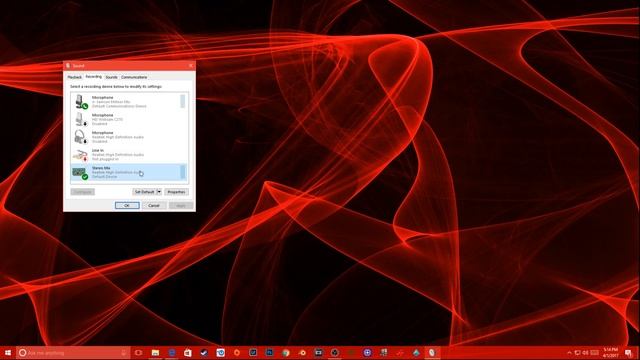Image resolution: width=640 pixels, height=360 pixels.
Task: Open Task View from the taskbar
Action: (x=138, y=353)
